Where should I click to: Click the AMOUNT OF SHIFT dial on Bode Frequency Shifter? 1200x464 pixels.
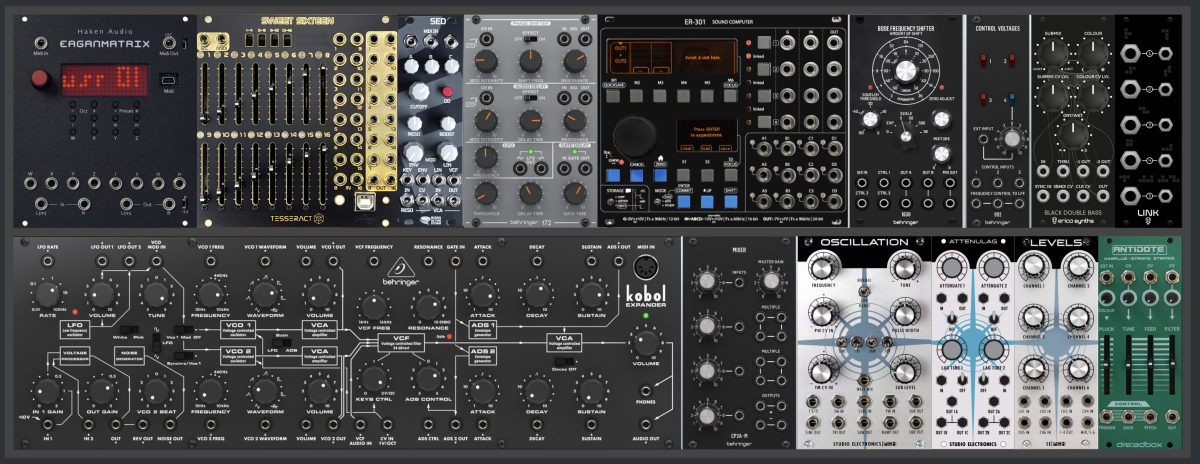tap(907, 71)
